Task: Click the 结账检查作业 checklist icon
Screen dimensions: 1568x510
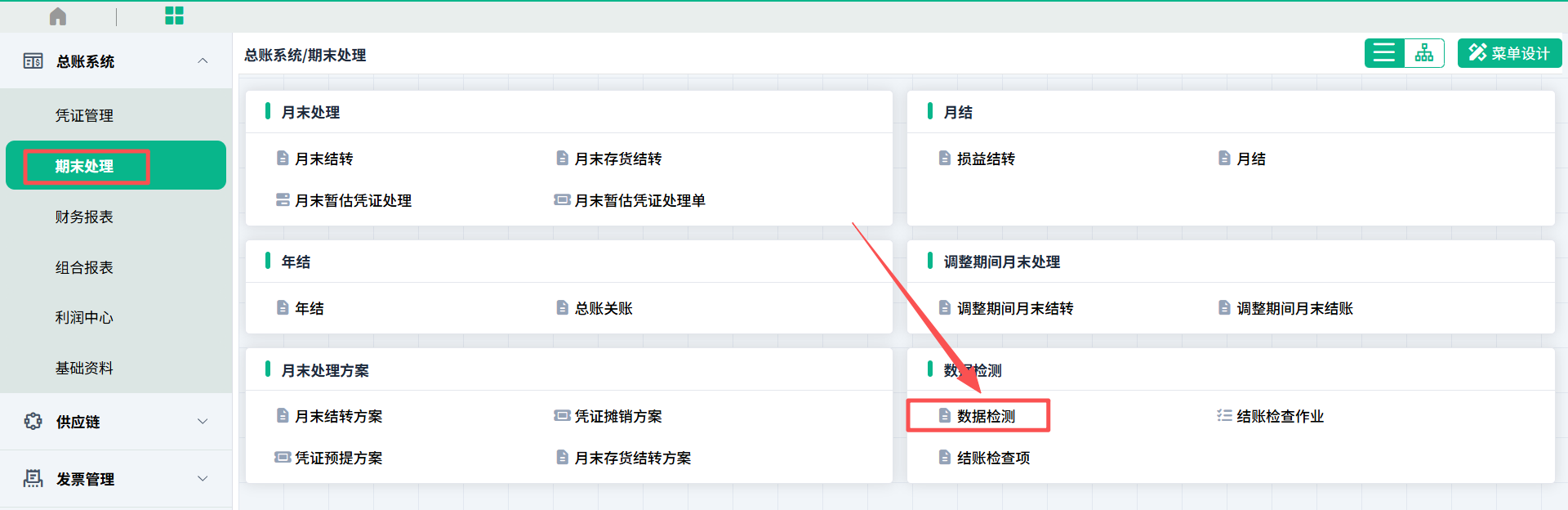Action: click(1224, 416)
